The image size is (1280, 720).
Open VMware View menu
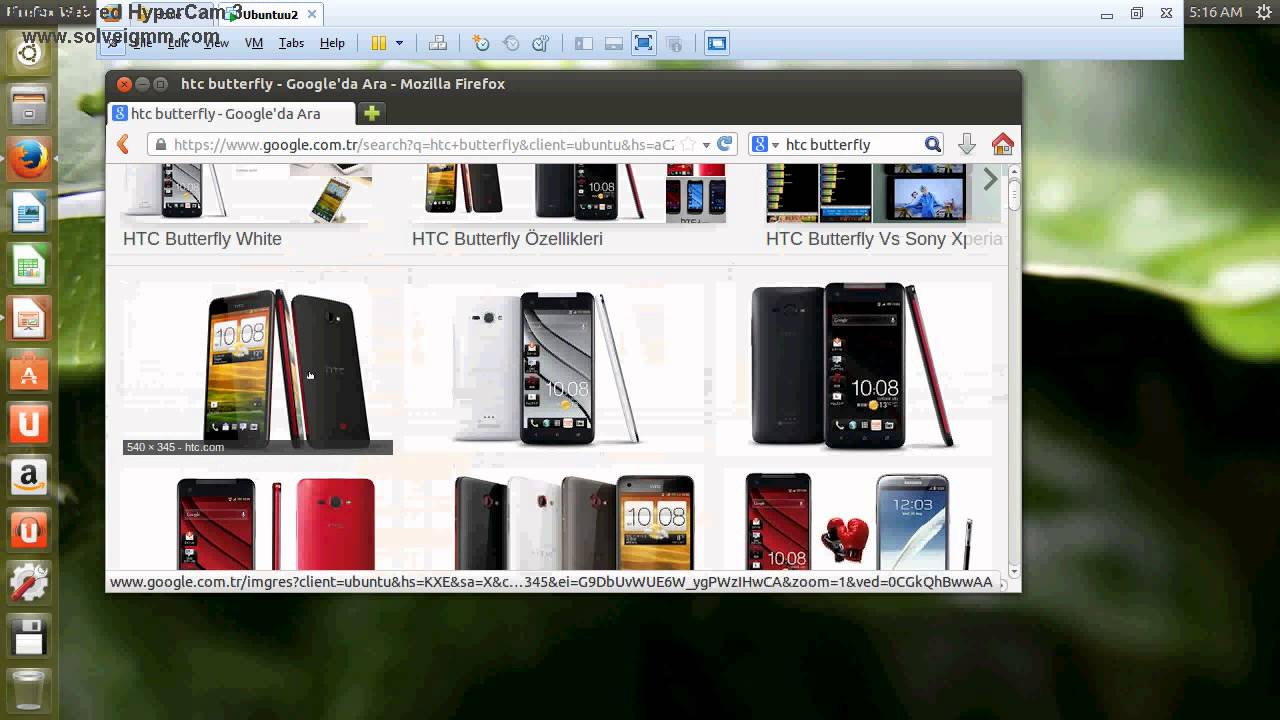coord(216,43)
